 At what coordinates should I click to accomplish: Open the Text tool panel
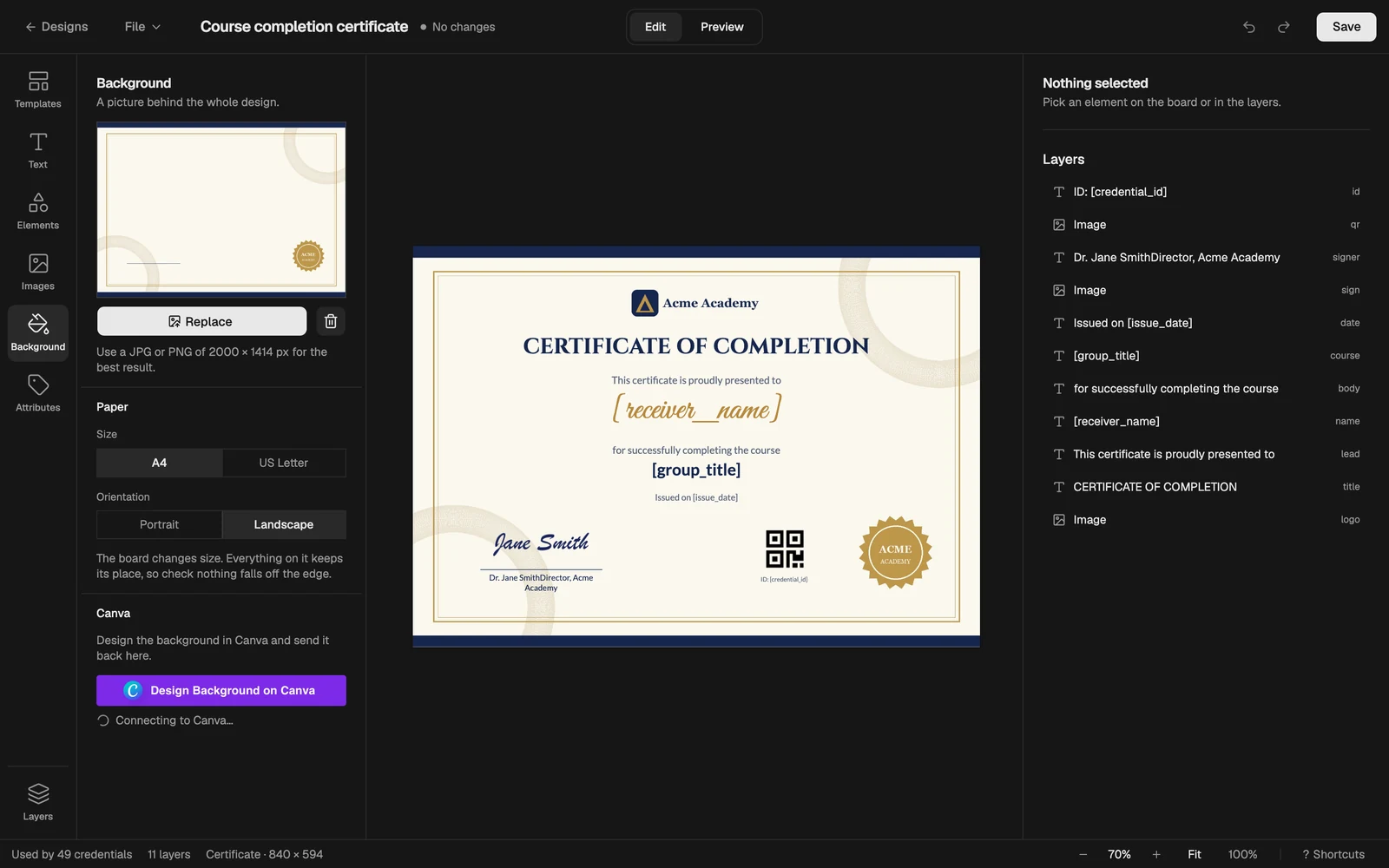point(38,150)
